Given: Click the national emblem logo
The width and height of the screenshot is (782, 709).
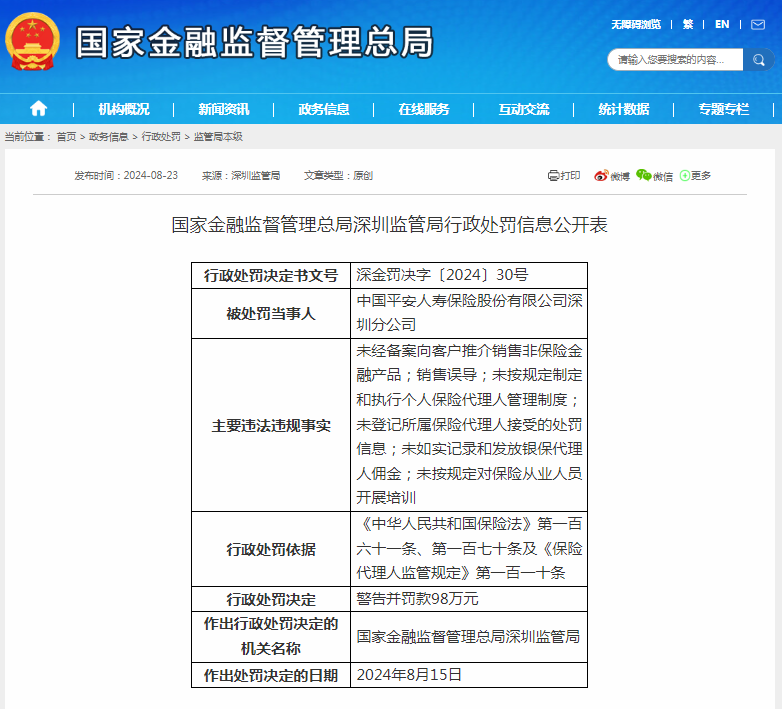Looking at the screenshot, I should (x=32, y=41).
